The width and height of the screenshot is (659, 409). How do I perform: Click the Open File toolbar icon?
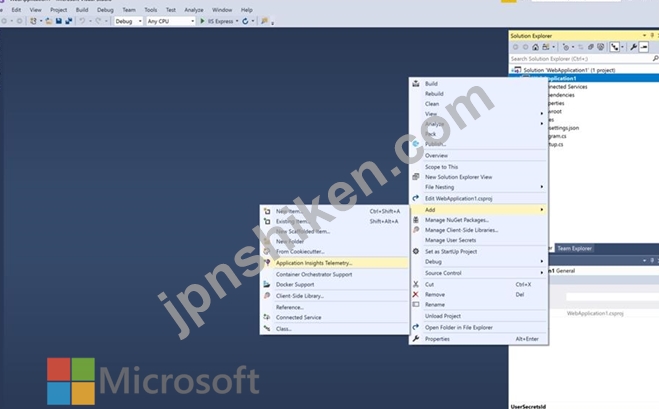[x=49, y=21]
